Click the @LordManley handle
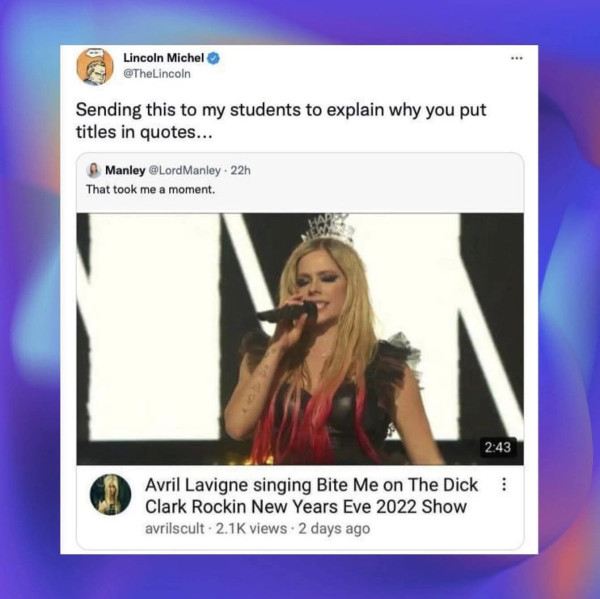This screenshot has height=599, width=600. (x=184, y=170)
